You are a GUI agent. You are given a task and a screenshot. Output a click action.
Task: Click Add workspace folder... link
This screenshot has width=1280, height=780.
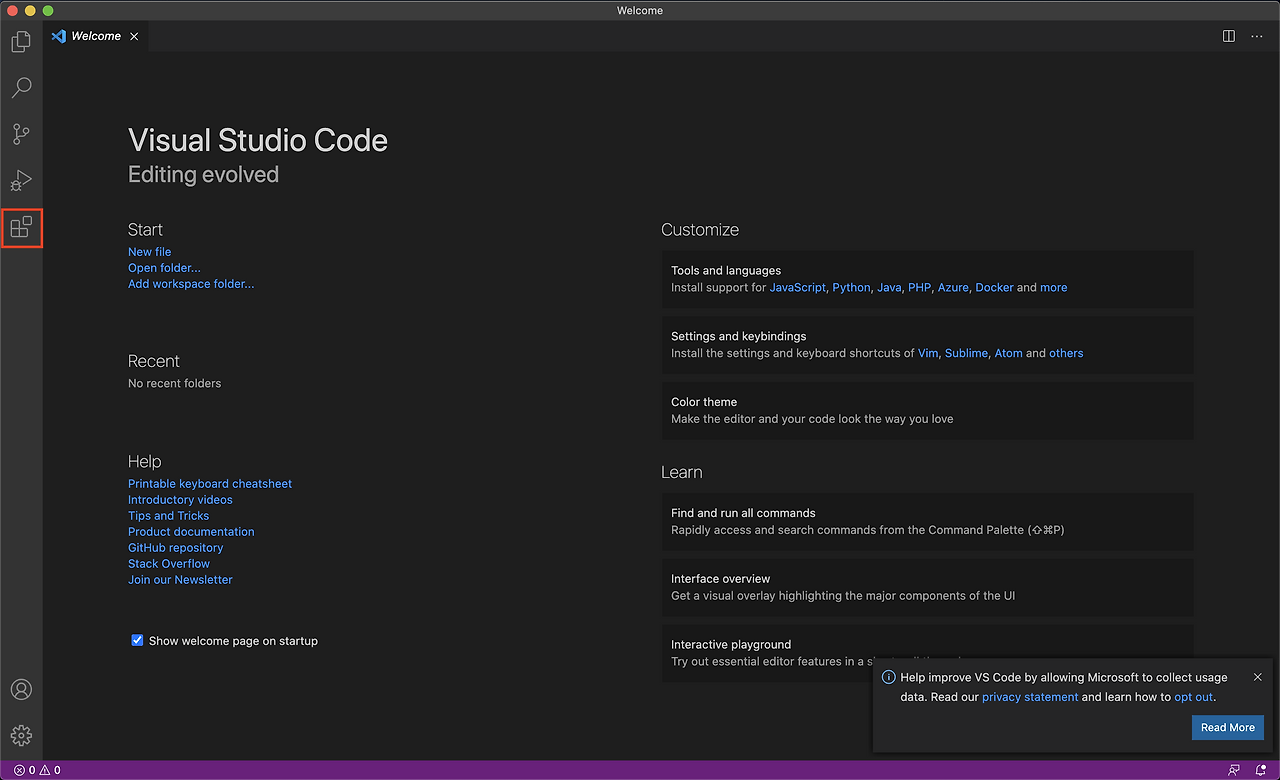click(191, 284)
